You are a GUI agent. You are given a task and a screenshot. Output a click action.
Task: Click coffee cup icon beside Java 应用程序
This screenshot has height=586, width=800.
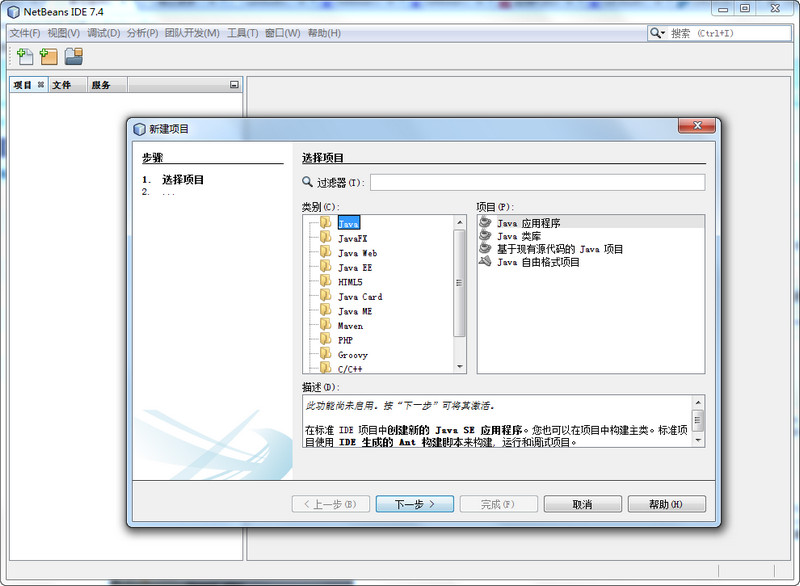coord(485,222)
